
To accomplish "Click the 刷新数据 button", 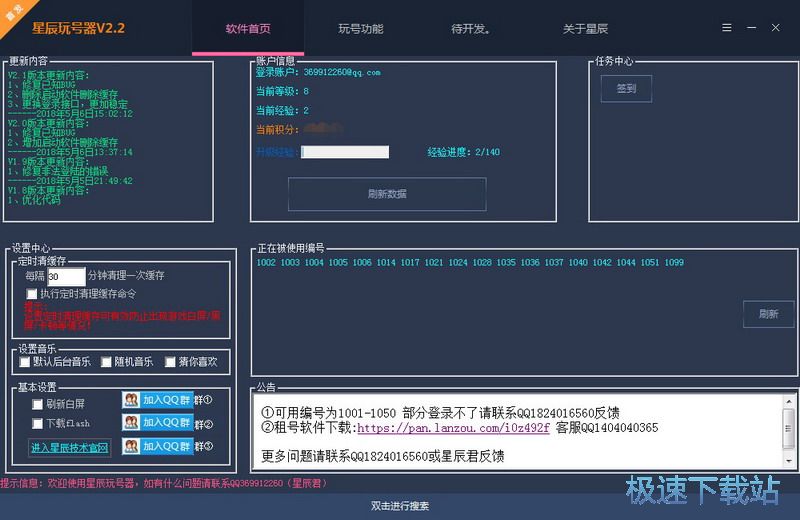I will [x=387, y=194].
